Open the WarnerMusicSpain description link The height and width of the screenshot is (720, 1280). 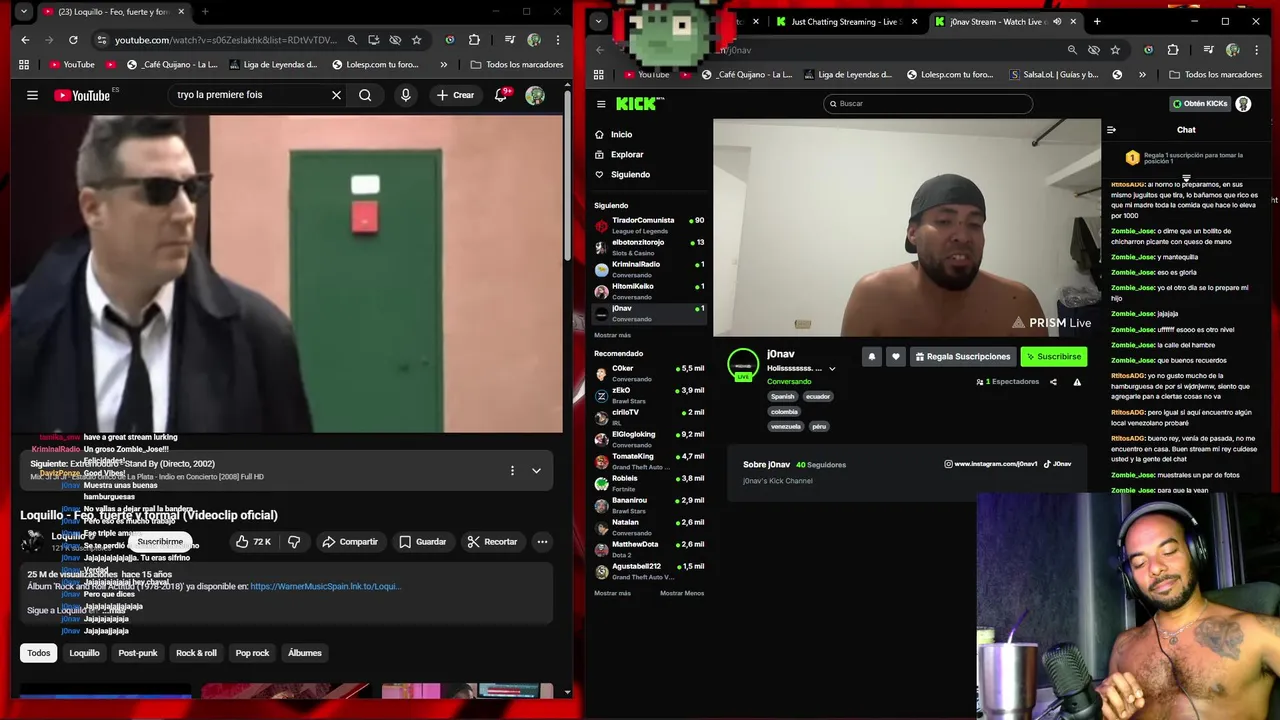(x=325, y=587)
